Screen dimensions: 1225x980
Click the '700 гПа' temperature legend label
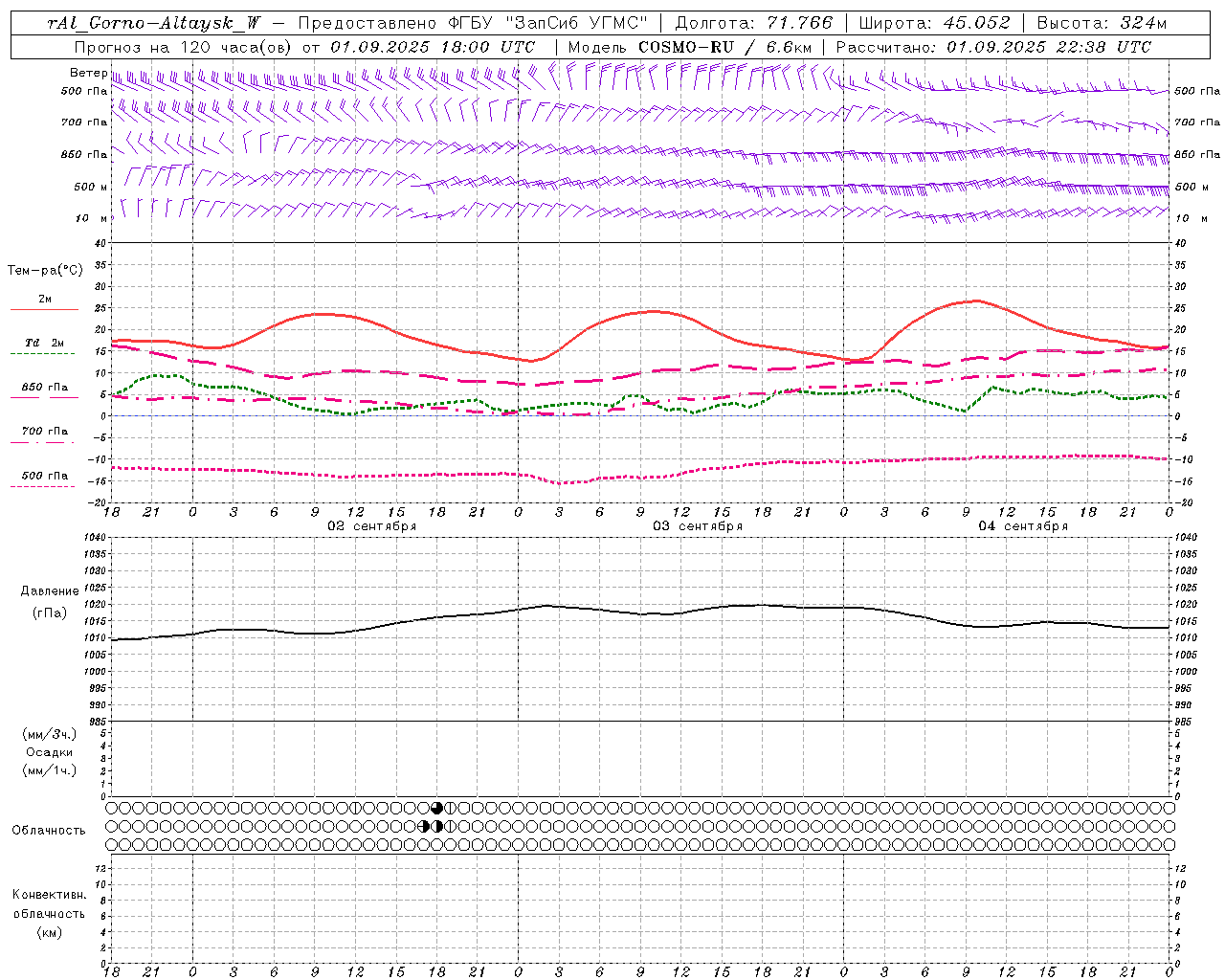click(45, 431)
